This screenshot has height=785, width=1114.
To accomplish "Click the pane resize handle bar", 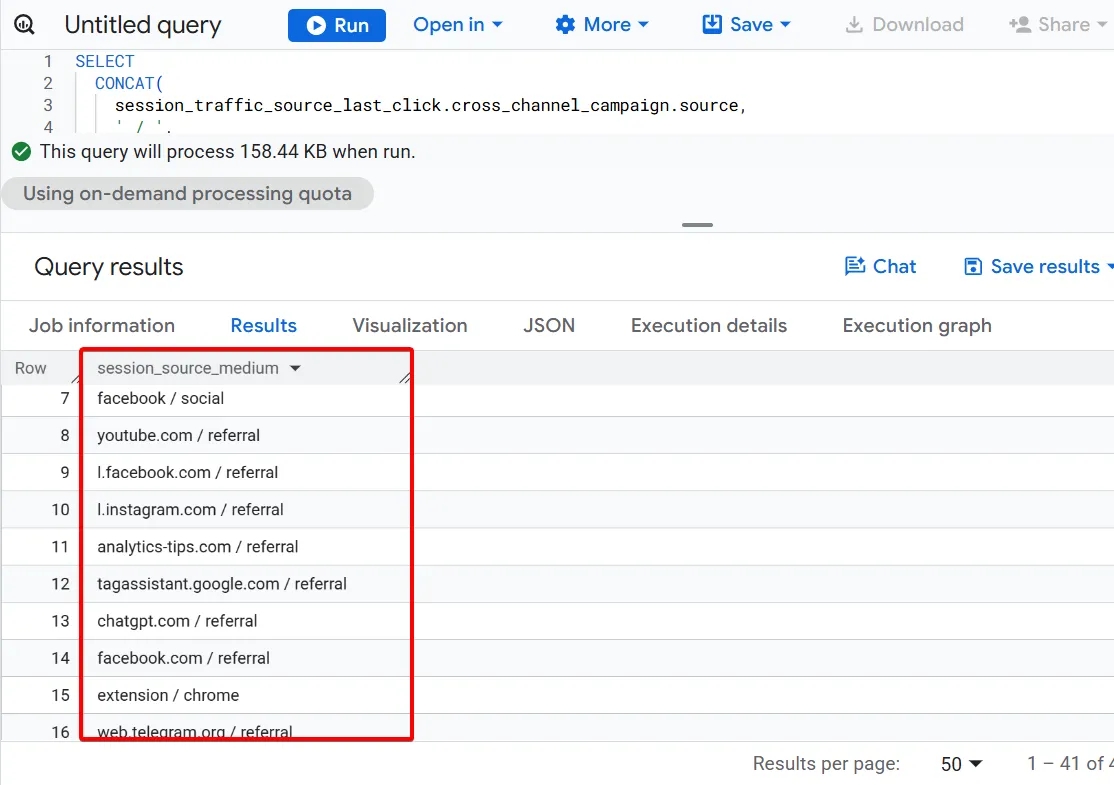I will (x=697, y=224).
